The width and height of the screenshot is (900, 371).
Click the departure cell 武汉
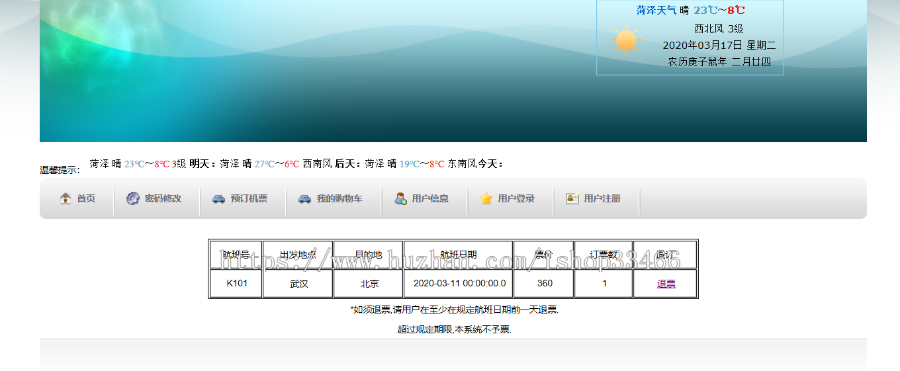(x=298, y=284)
